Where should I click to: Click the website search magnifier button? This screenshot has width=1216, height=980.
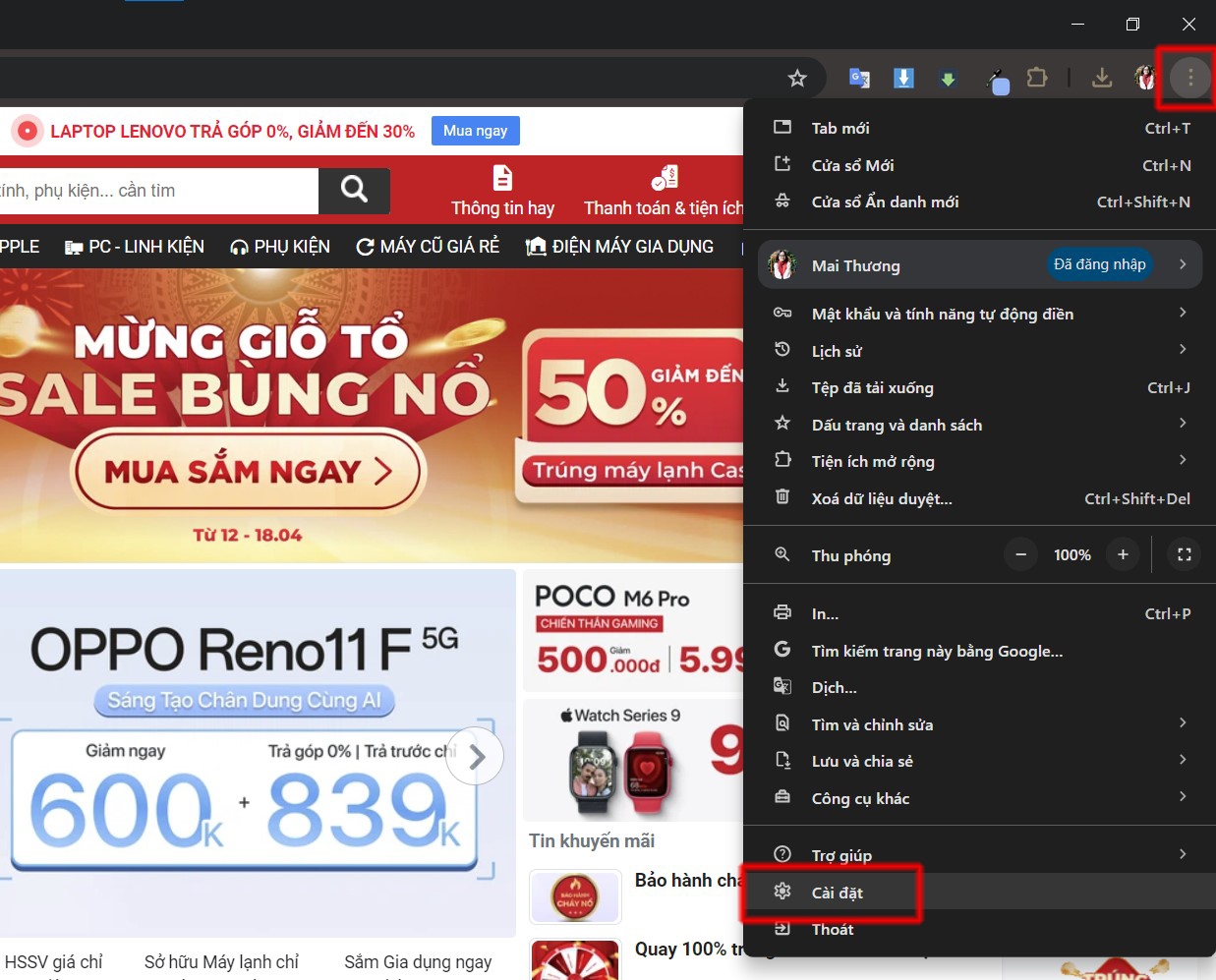(354, 190)
